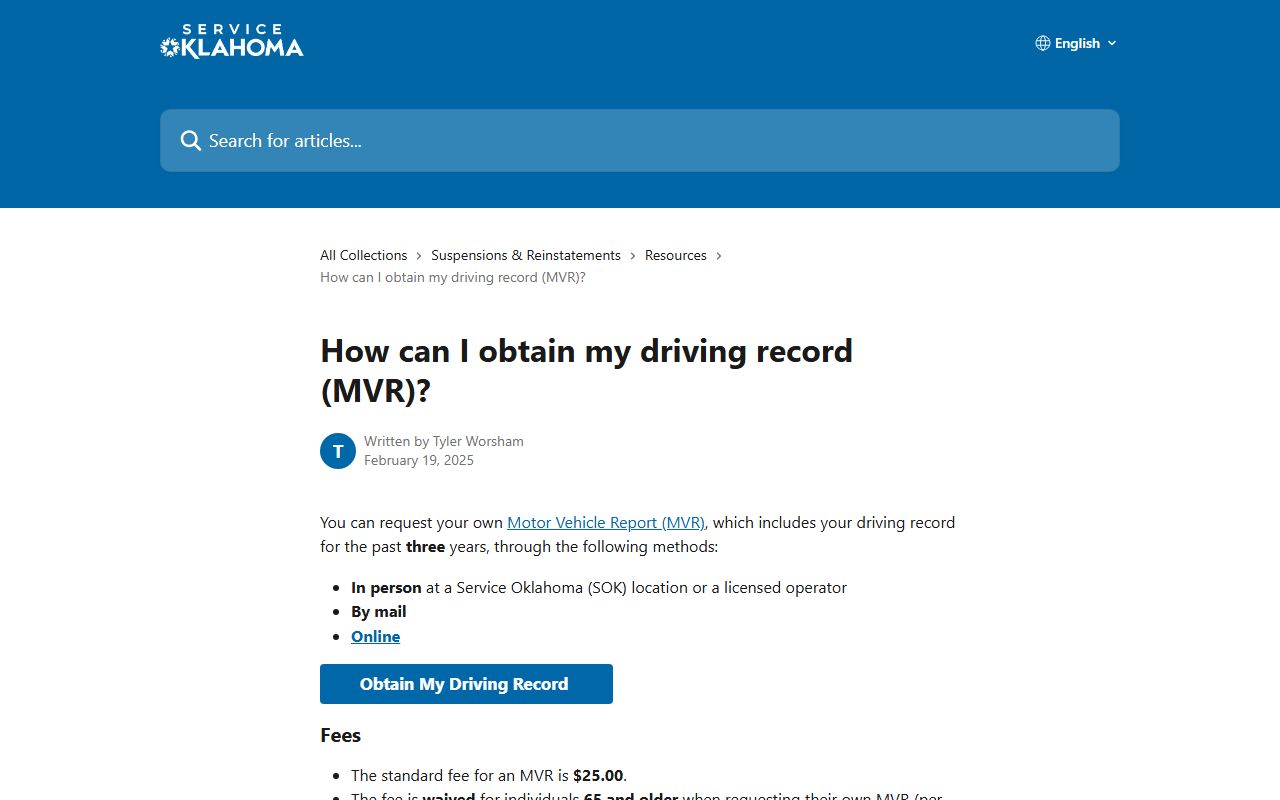Viewport: 1280px width, 800px height.
Task: Click current page breadcrumb text about driving record
Action: (x=453, y=277)
